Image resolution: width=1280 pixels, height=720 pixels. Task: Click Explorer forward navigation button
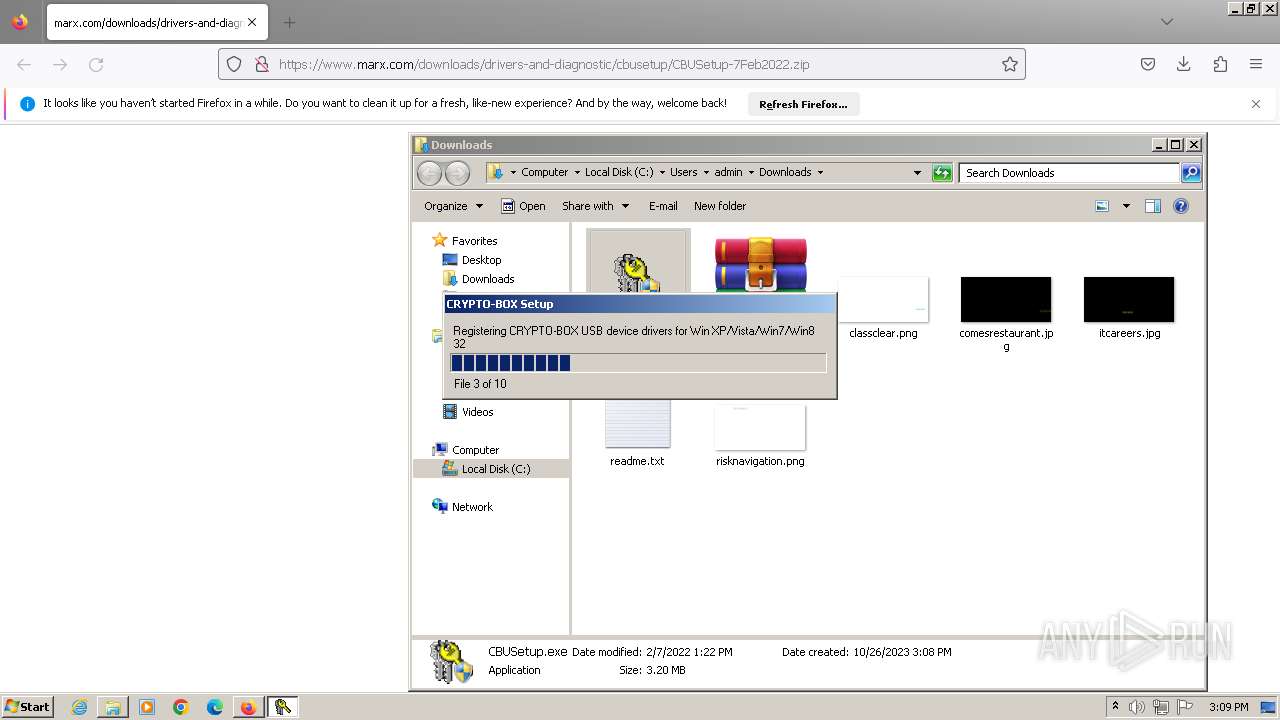click(x=457, y=173)
